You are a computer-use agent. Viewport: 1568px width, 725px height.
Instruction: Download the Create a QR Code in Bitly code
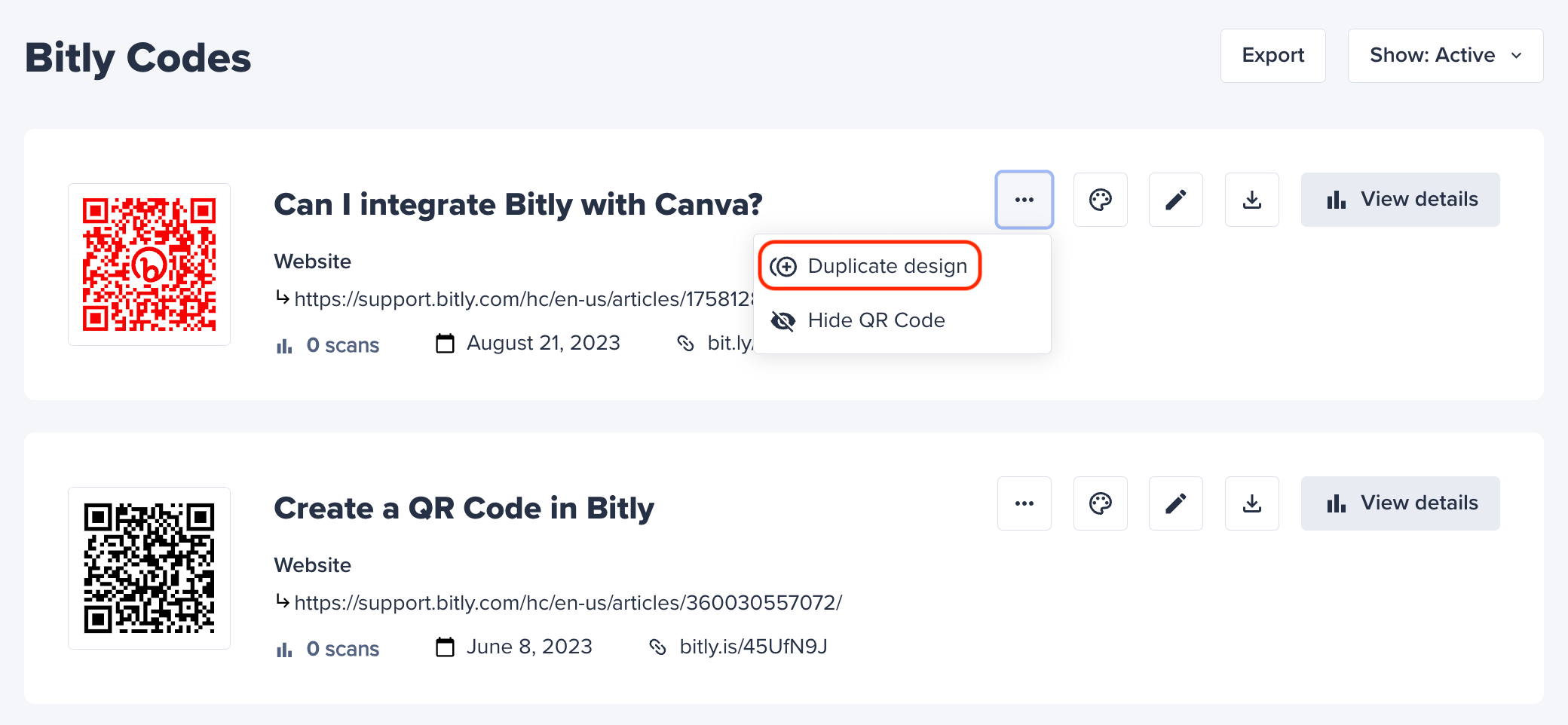(1251, 503)
